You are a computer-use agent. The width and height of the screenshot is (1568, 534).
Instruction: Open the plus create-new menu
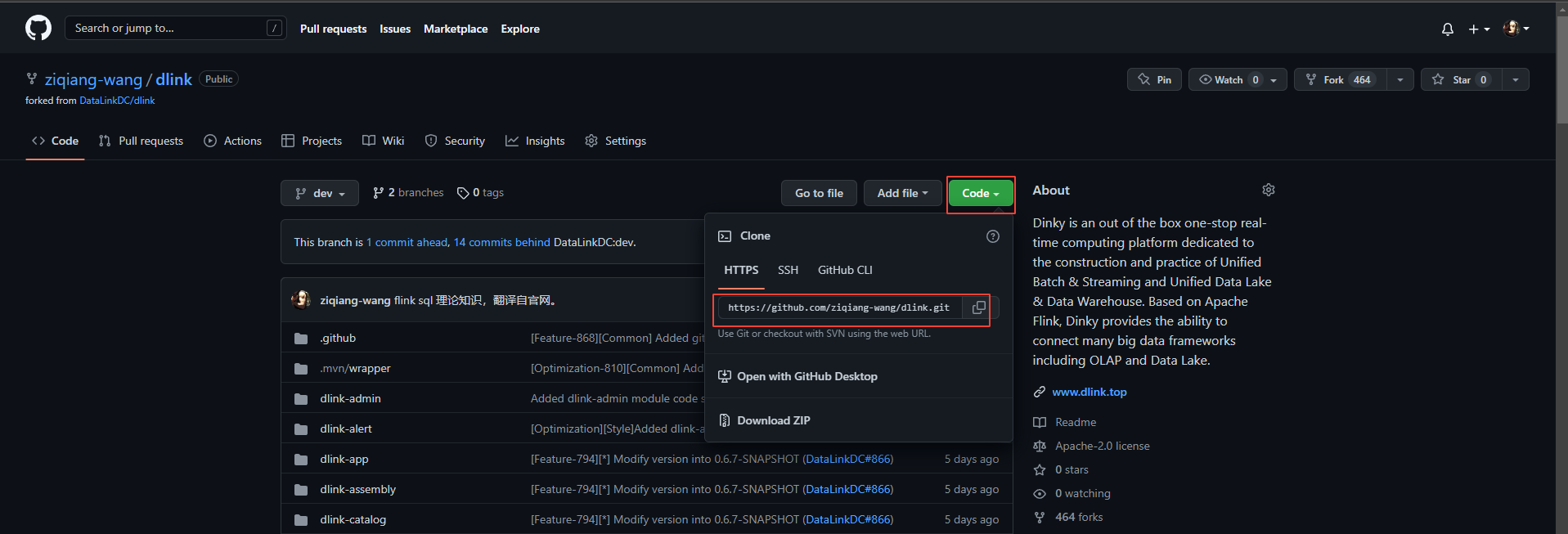1479,29
